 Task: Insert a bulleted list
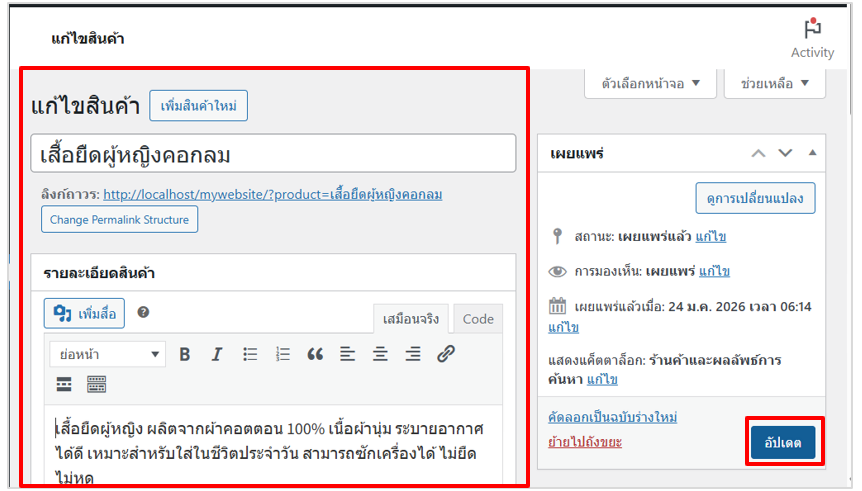pyautogui.click(x=250, y=354)
